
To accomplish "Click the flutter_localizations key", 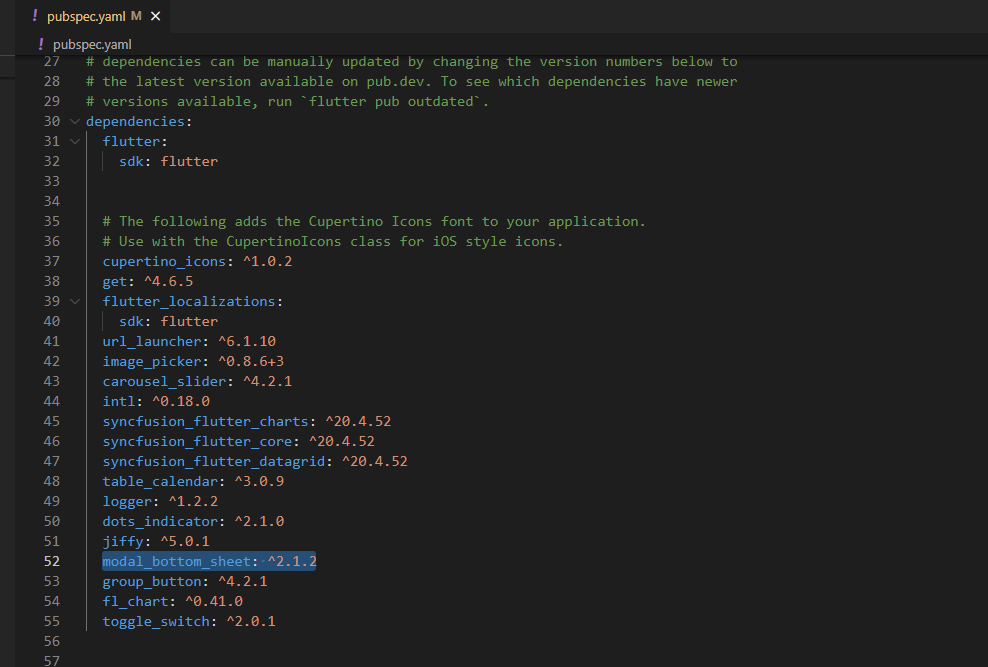I will click(x=188, y=302).
